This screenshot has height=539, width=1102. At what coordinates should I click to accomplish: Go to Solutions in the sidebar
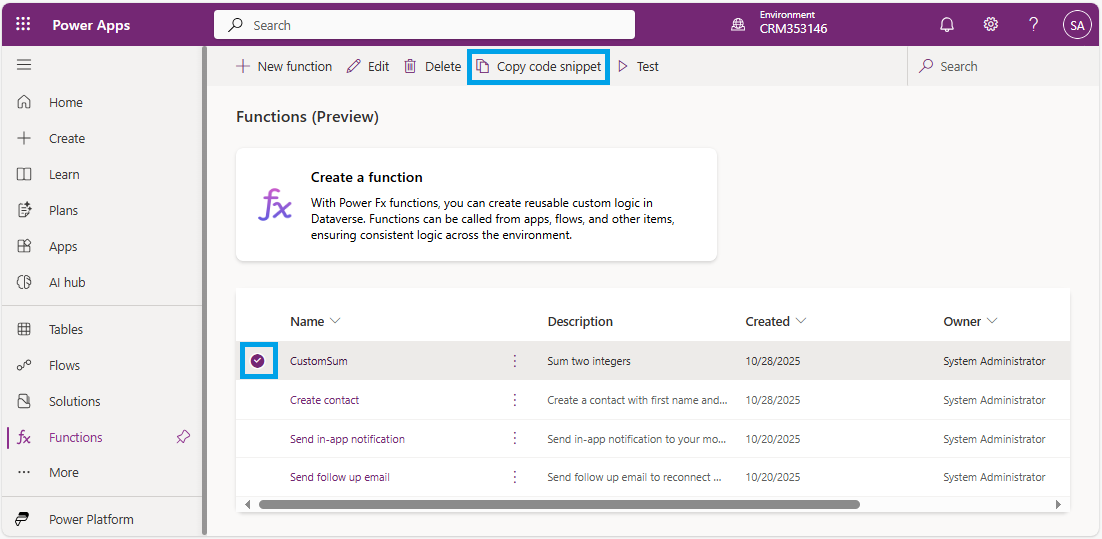coord(74,401)
